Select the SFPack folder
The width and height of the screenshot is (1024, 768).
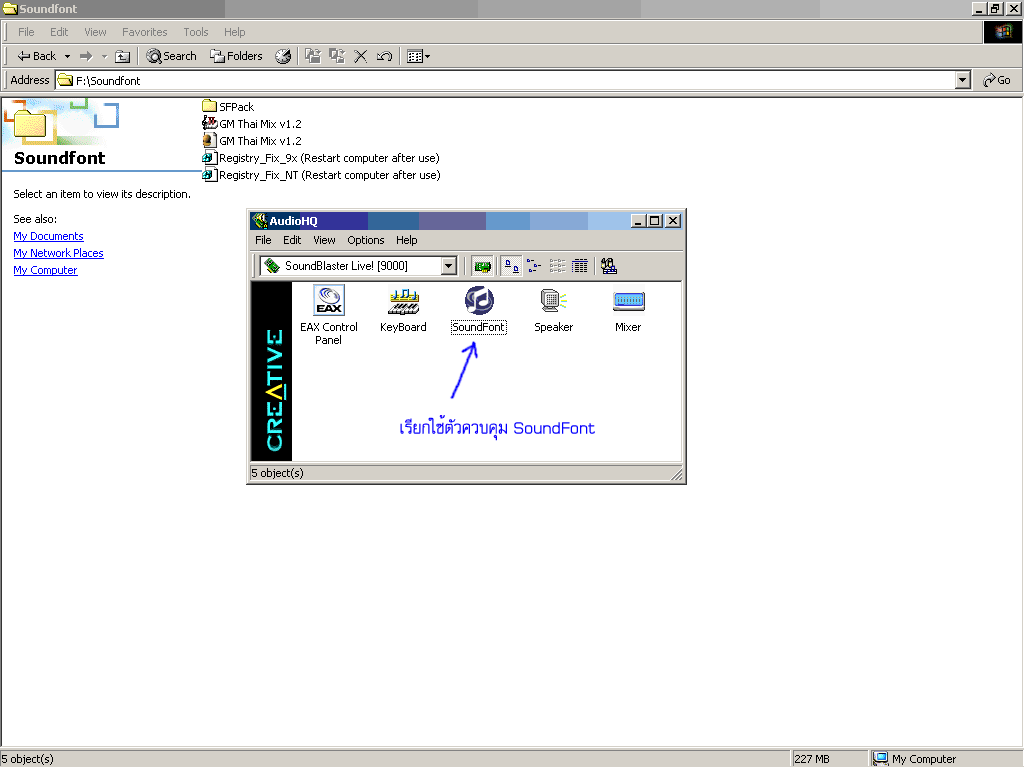228,106
